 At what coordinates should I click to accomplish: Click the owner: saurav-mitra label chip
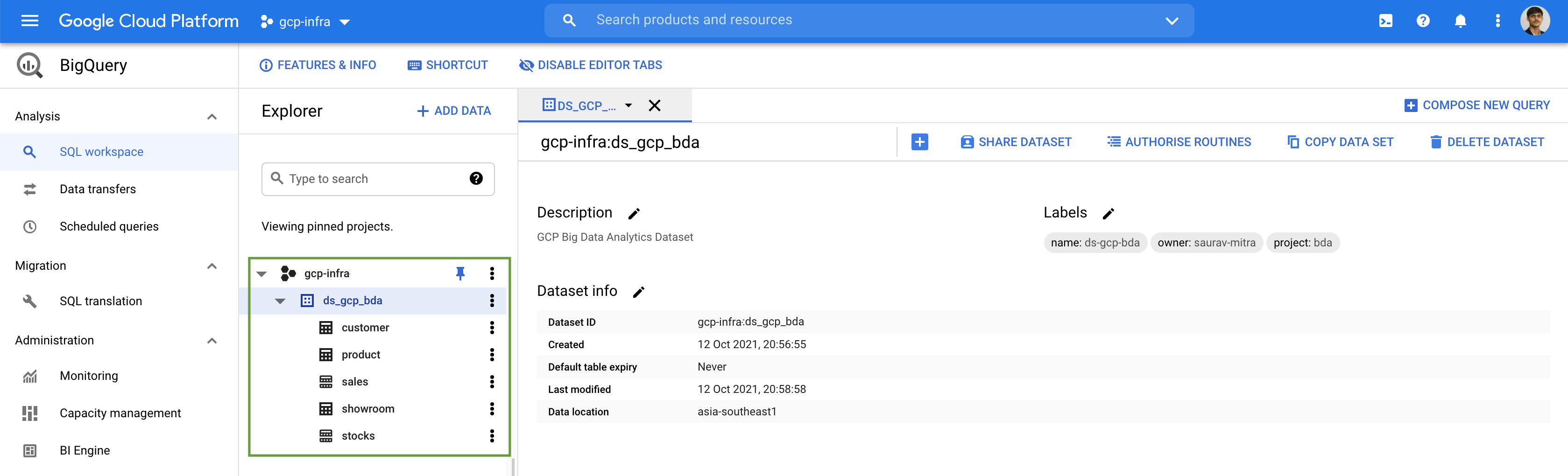click(x=1206, y=243)
